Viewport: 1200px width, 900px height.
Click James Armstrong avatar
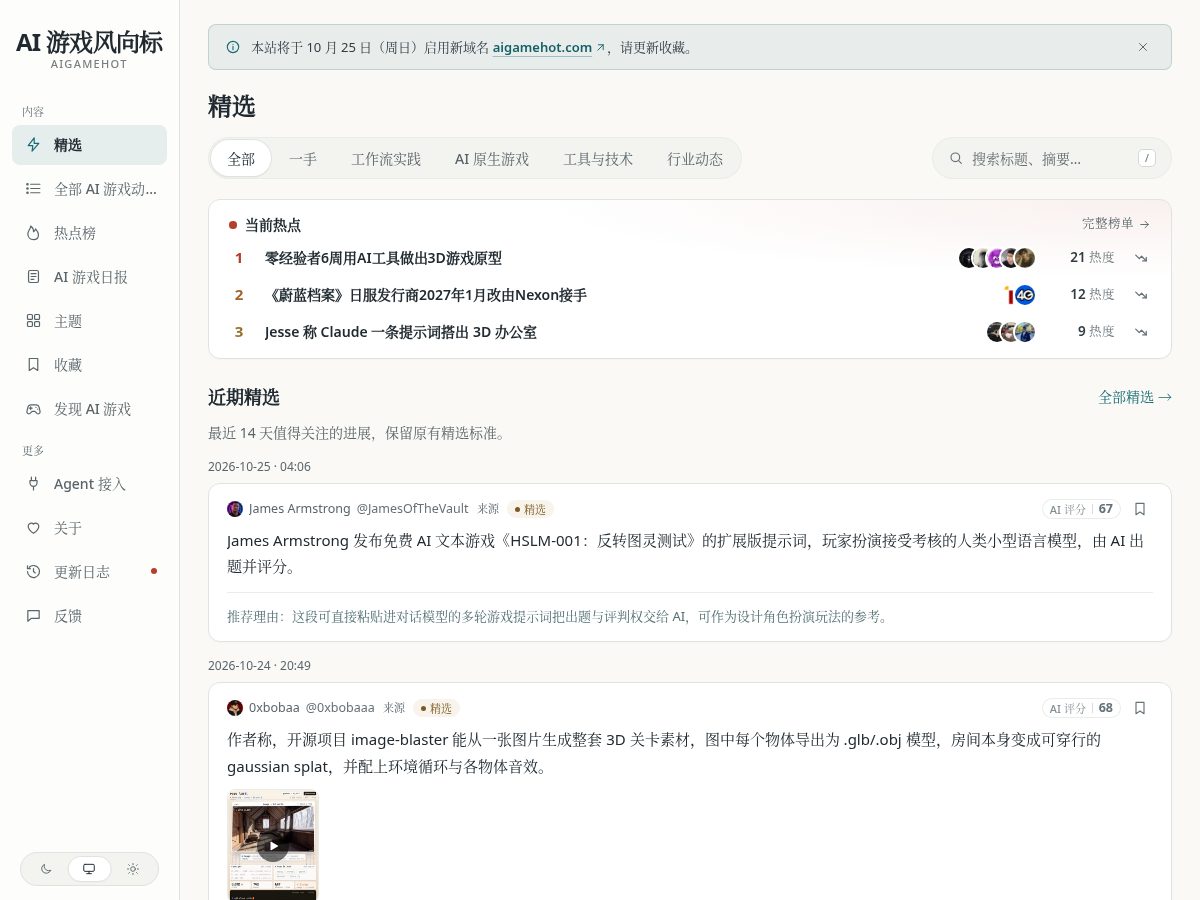(235, 509)
